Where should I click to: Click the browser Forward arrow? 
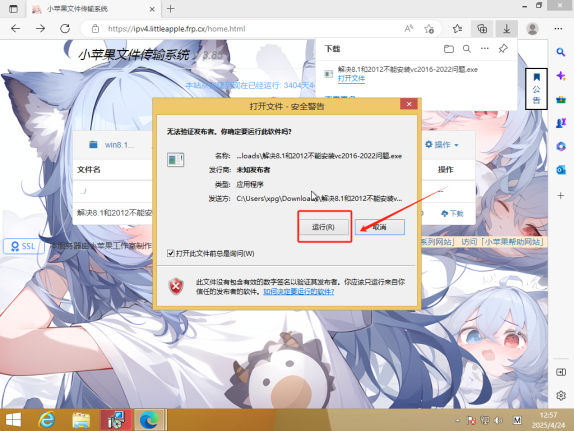pos(40,29)
